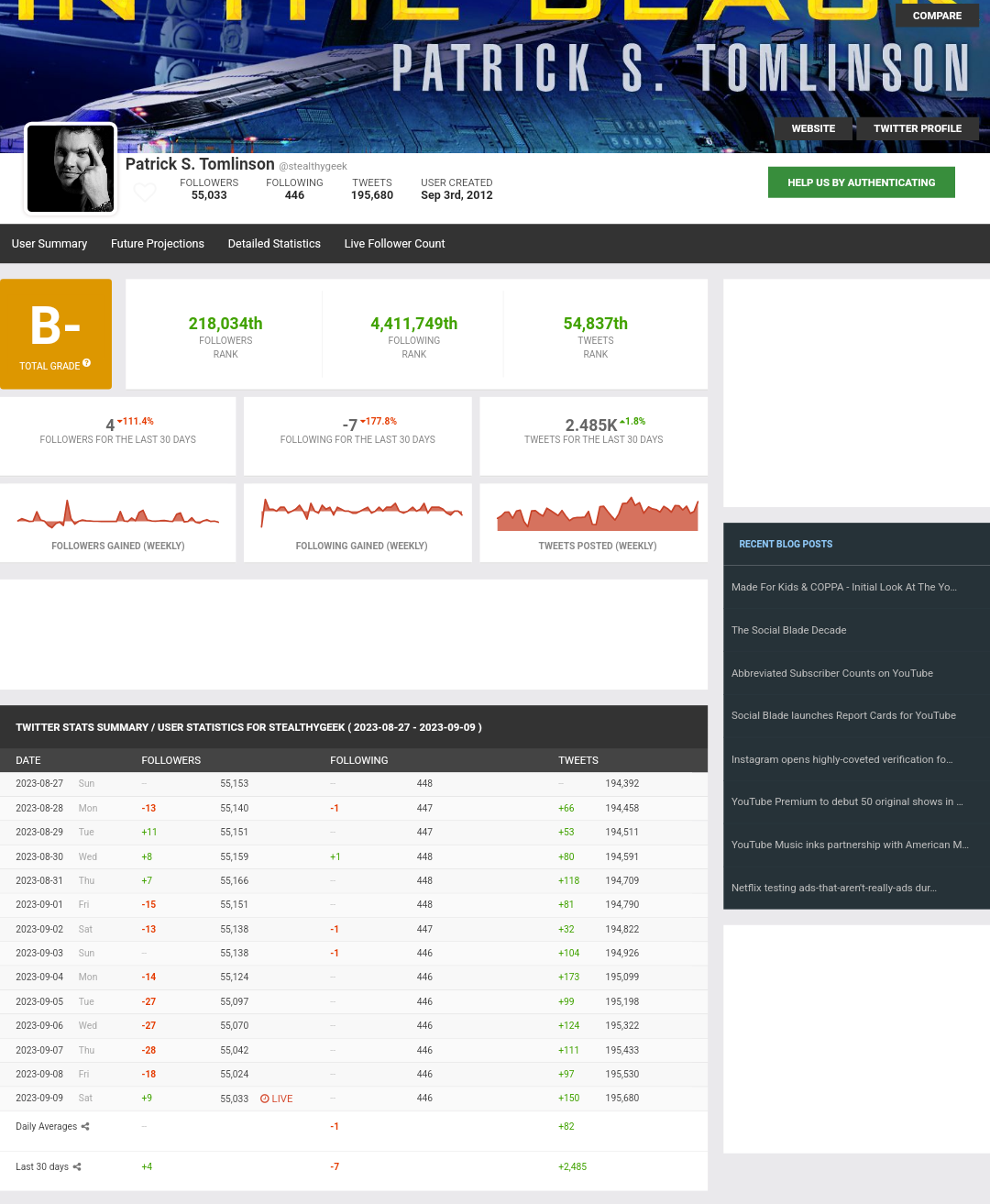
Task: Click the +82 daily average tweets value
Action: pyautogui.click(x=566, y=1127)
